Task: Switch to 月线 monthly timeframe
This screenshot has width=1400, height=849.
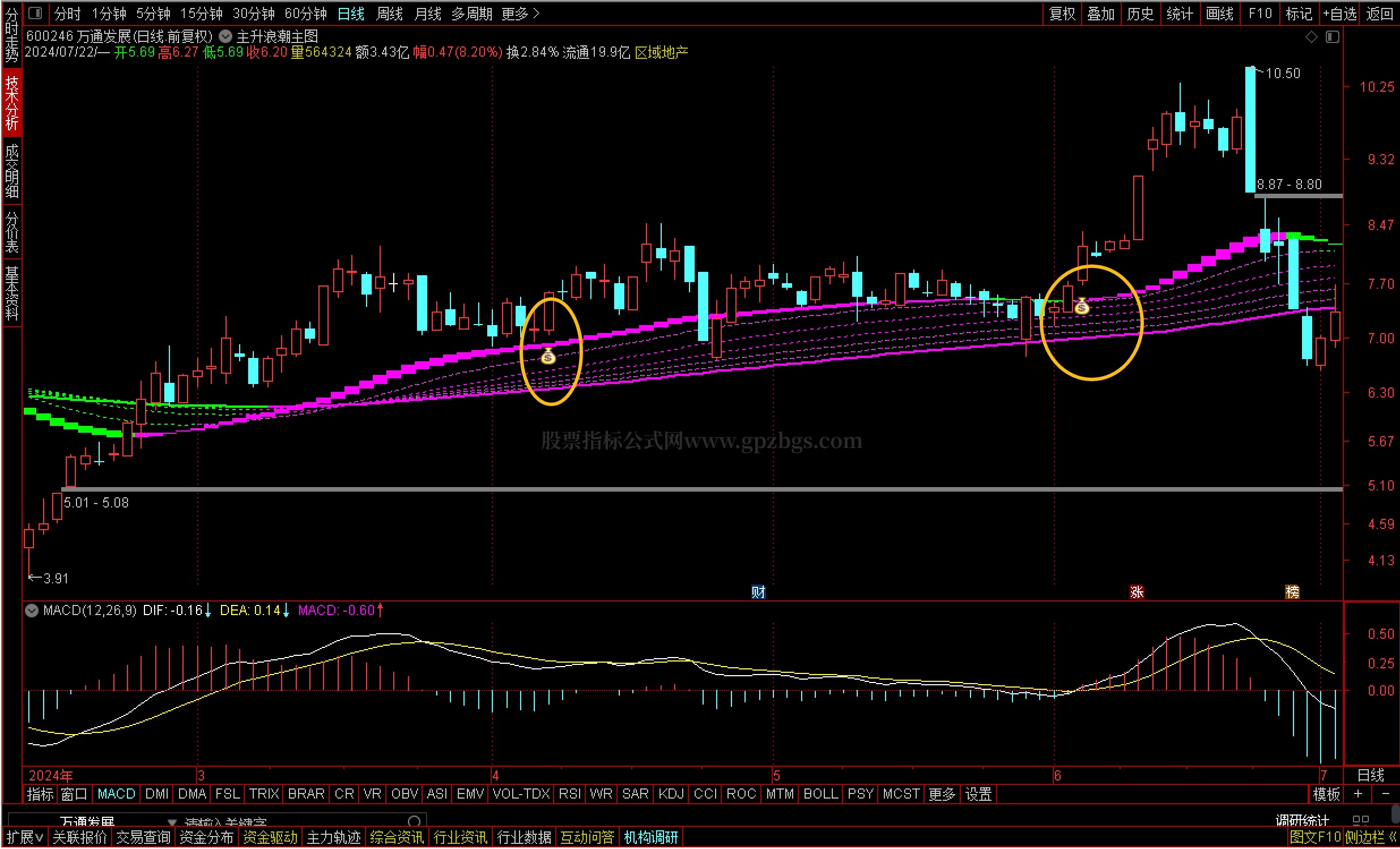Action: coord(428,14)
